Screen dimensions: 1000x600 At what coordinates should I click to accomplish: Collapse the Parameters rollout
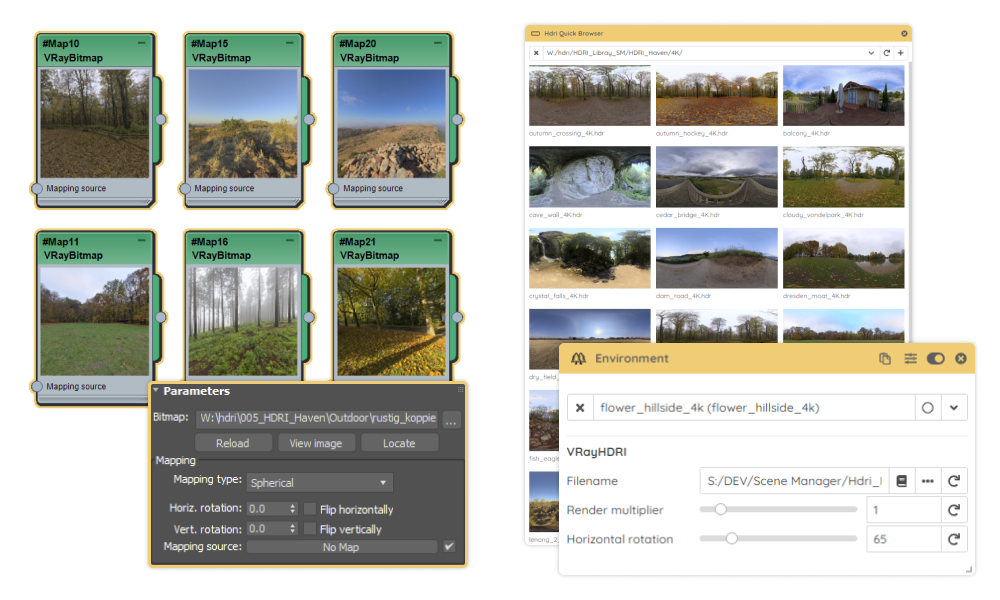(156, 390)
